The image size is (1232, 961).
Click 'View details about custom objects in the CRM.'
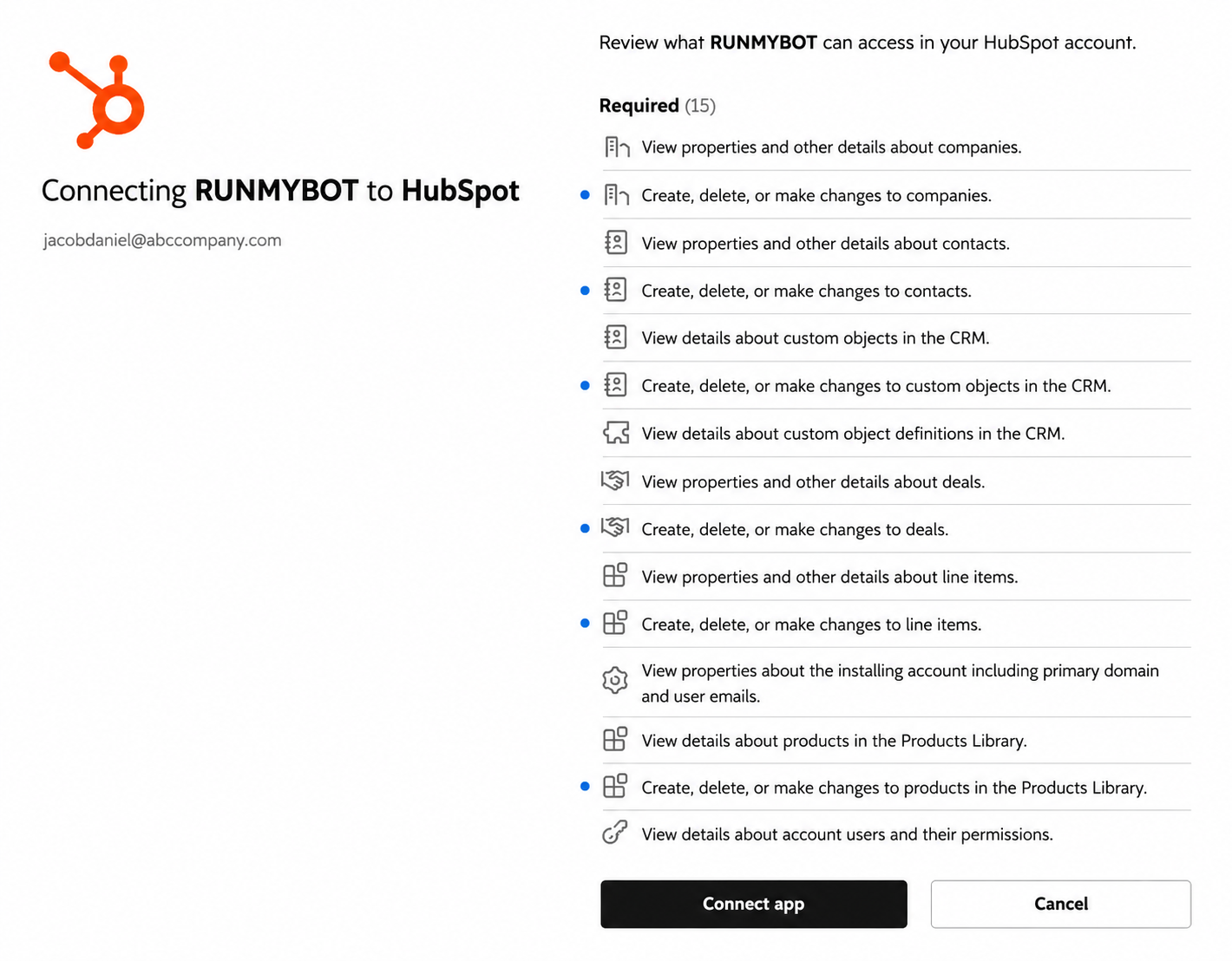816,338
